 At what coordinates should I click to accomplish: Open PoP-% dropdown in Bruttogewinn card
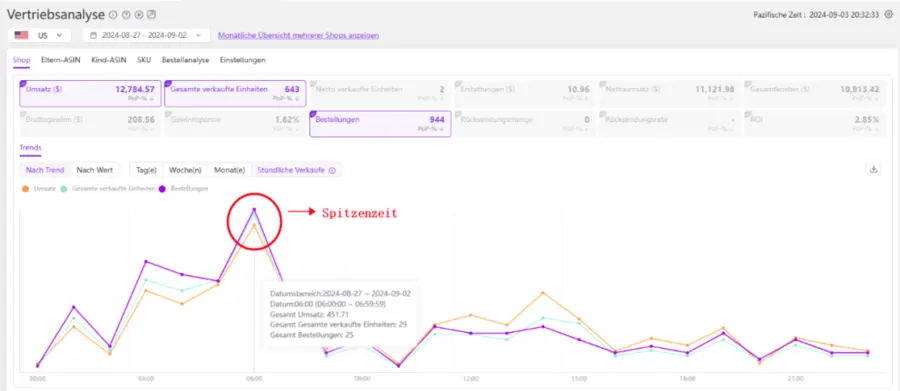(x=142, y=130)
